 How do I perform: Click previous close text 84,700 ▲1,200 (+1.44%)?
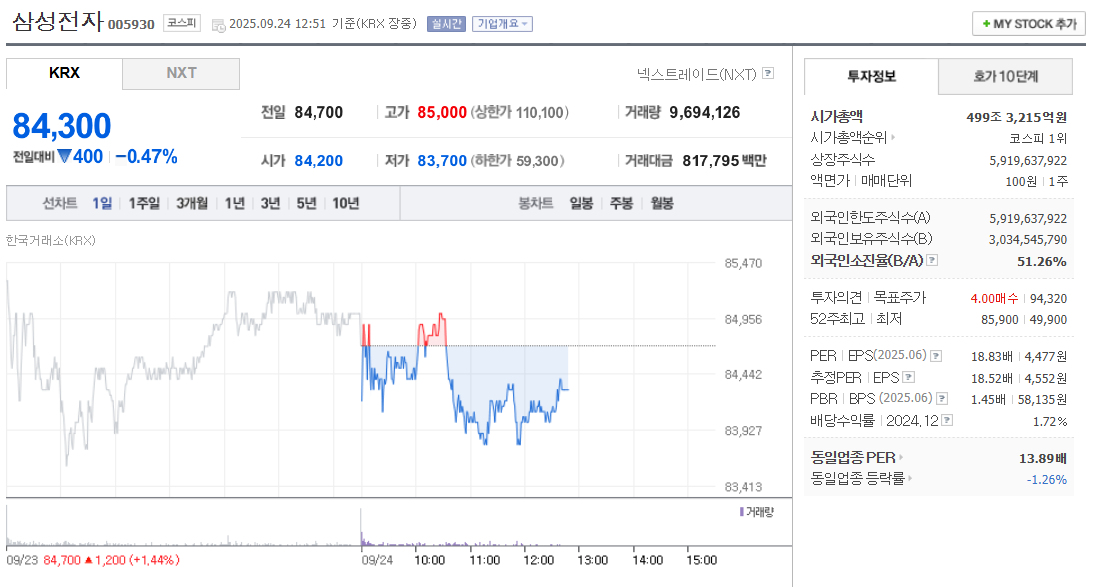pos(112,560)
